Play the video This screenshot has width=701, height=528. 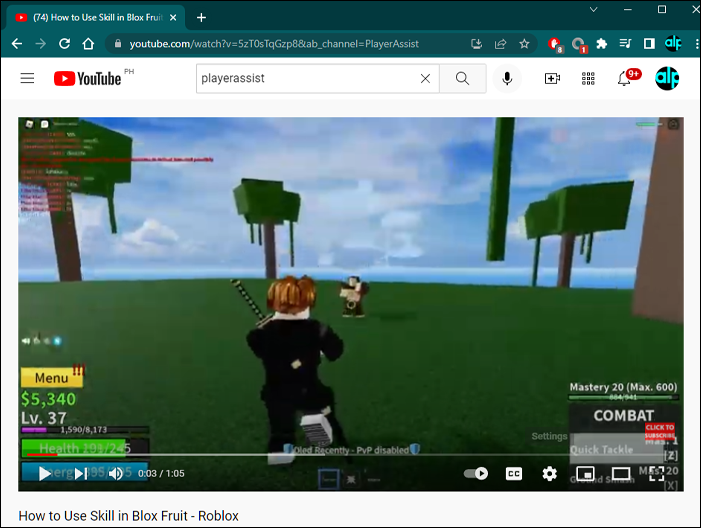(45, 473)
